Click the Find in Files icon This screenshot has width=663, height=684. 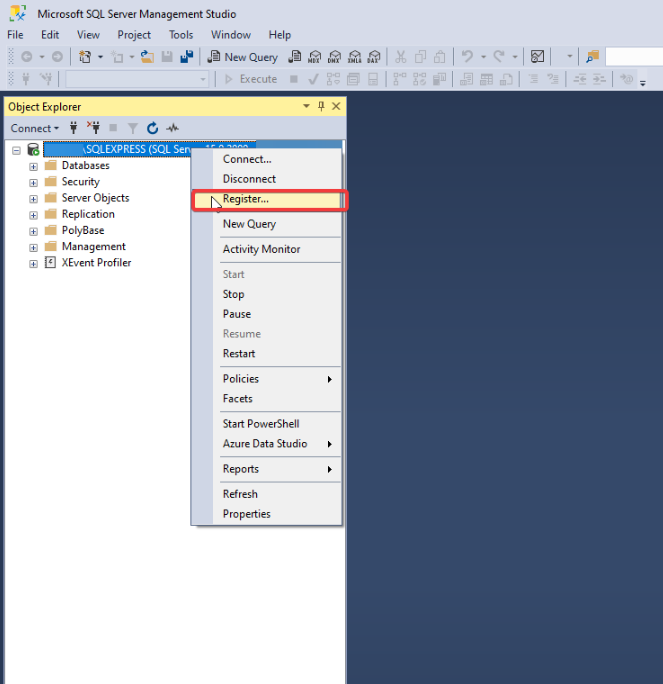(592, 57)
